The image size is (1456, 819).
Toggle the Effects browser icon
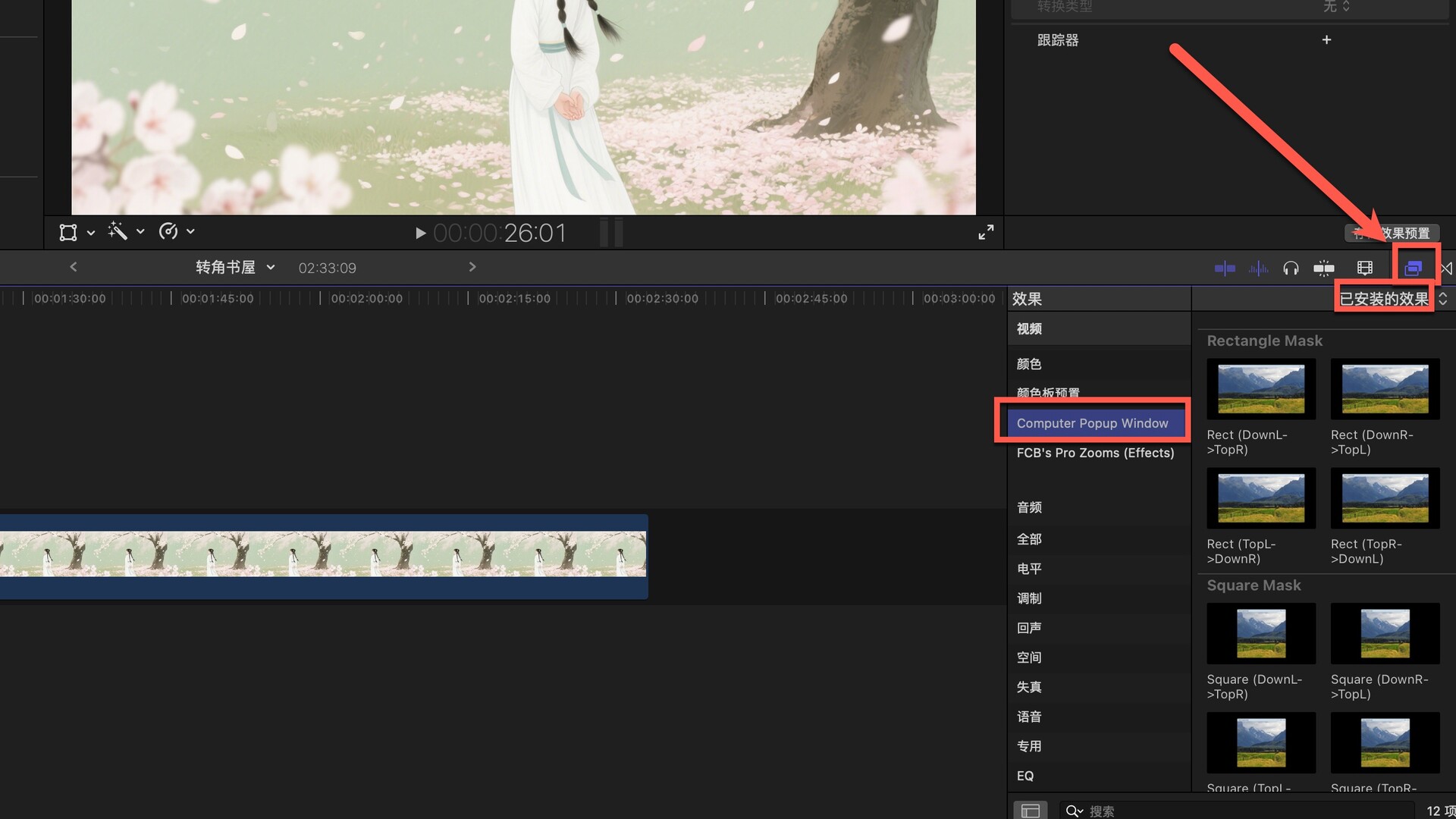(1414, 268)
